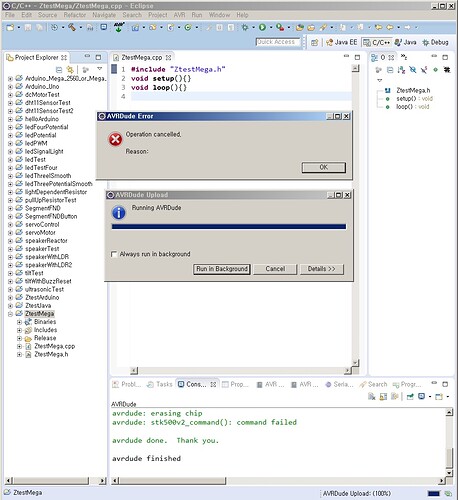This screenshot has width=458, height=500.
Task: Click Display Selected Console icon
Action: point(422,396)
